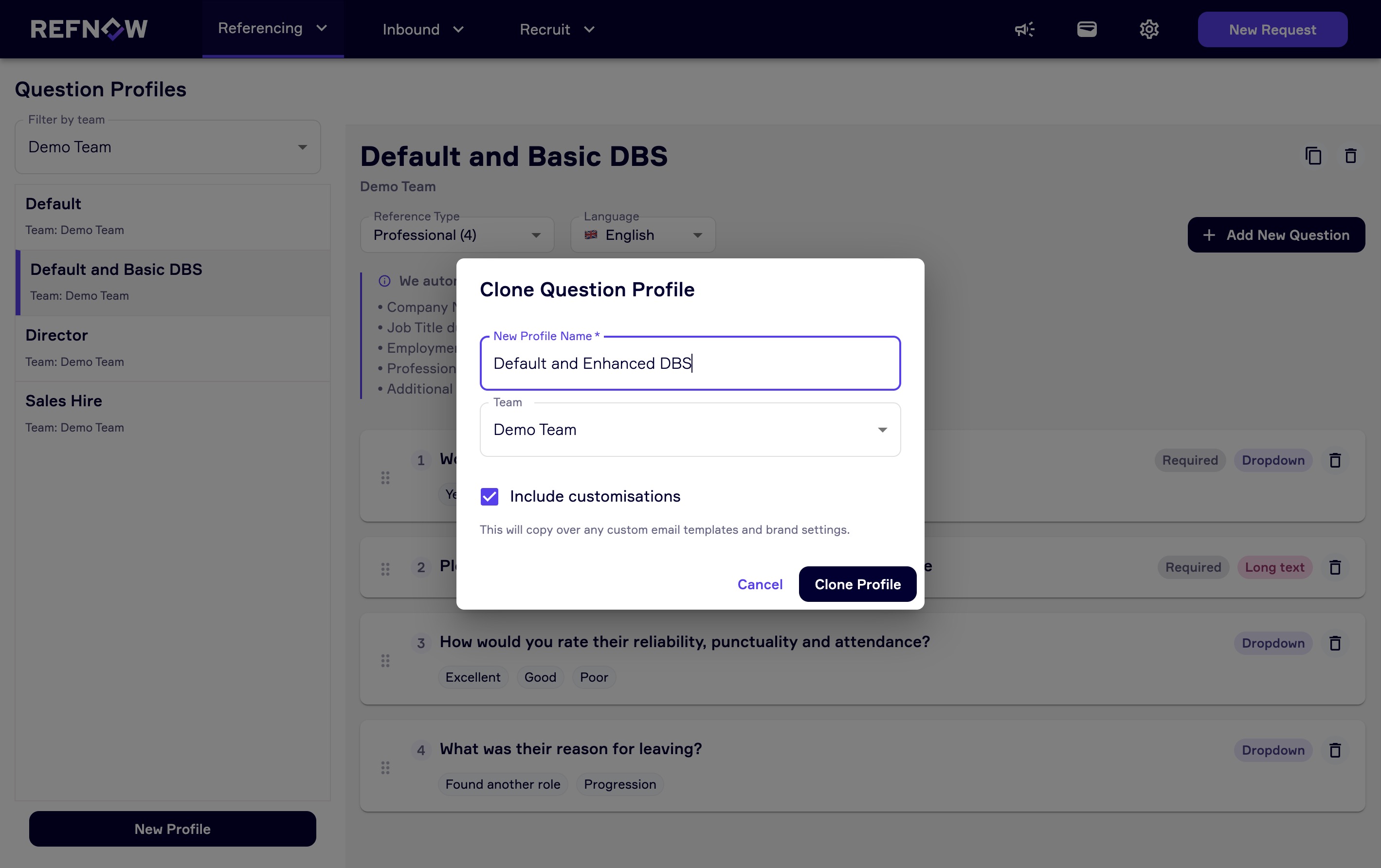Click the delete profile trash icon
Image resolution: width=1381 pixels, height=868 pixels.
click(x=1351, y=156)
